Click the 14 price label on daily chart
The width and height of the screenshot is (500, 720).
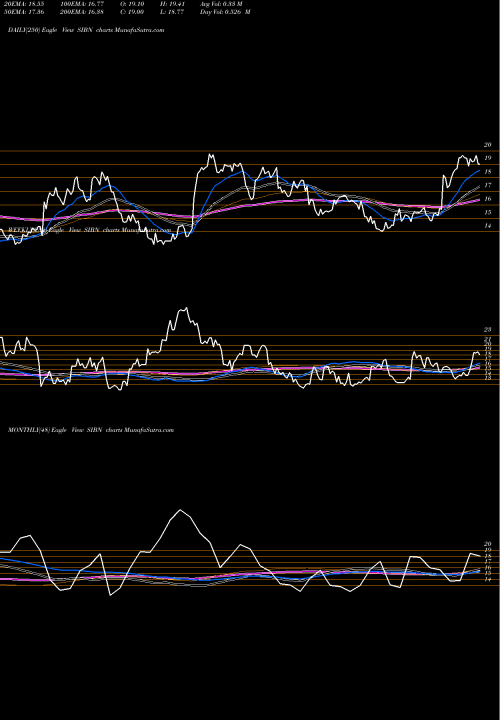(x=488, y=226)
